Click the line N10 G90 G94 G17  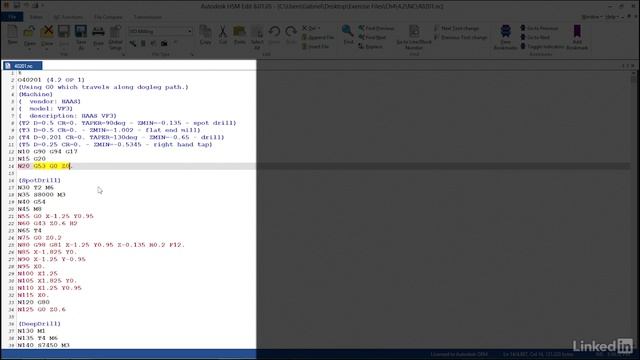[47, 152]
